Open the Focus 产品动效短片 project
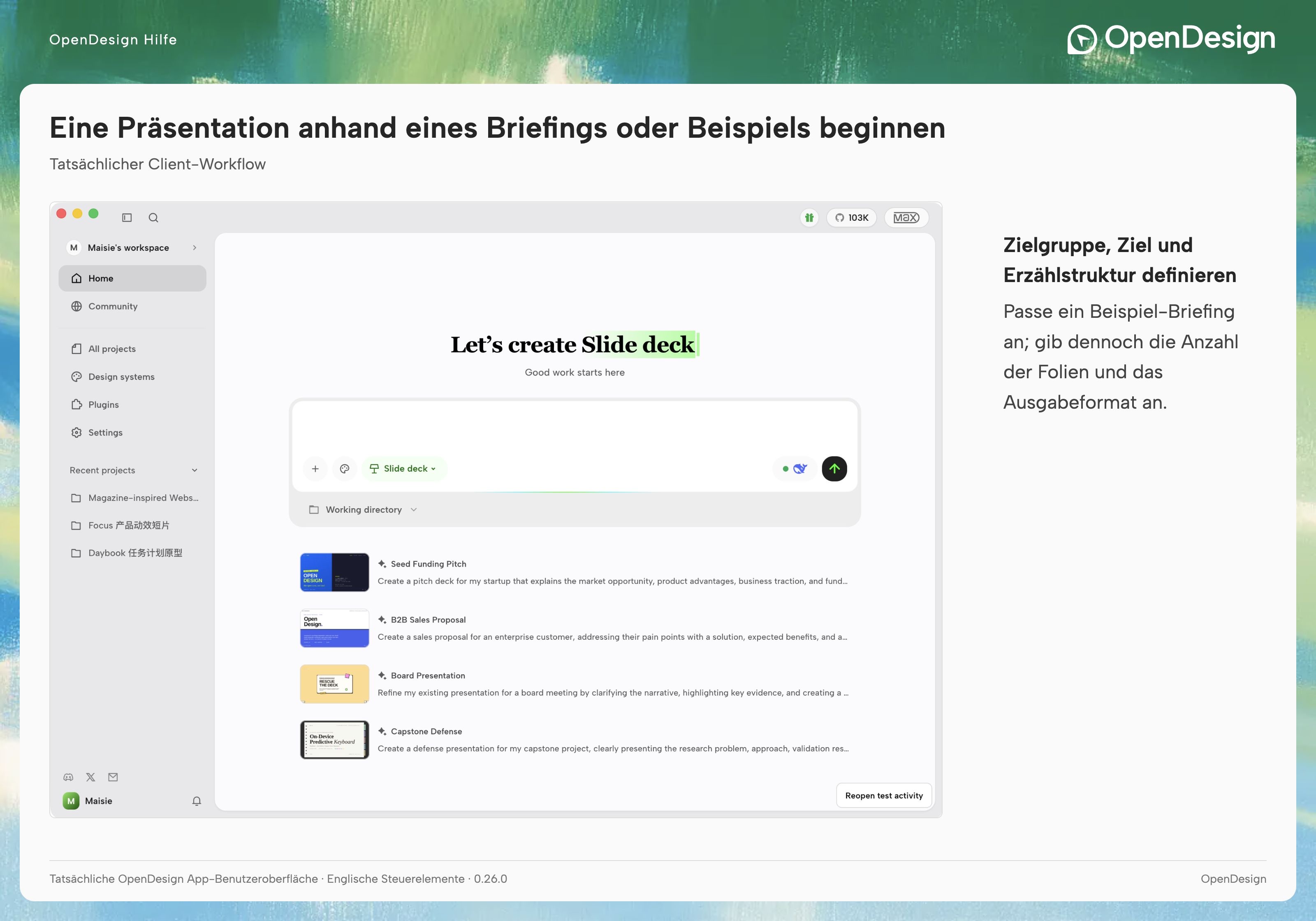The height and width of the screenshot is (921, 1316). tap(132, 525)
